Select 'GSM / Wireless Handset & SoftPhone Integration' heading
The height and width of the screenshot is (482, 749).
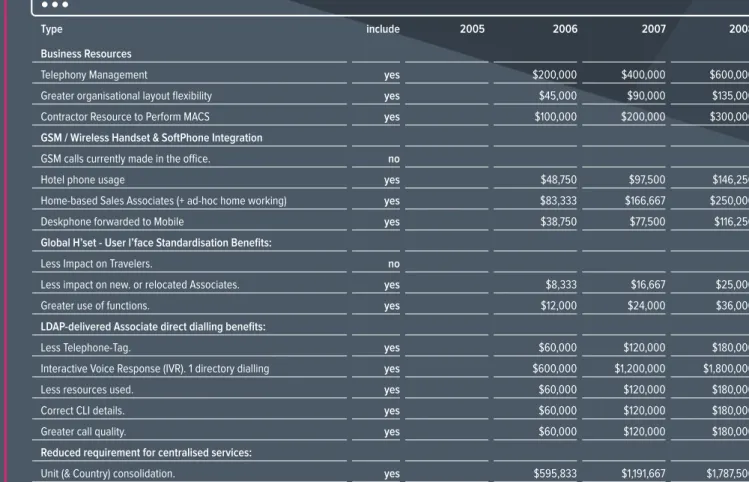click(x=151, y=138)
